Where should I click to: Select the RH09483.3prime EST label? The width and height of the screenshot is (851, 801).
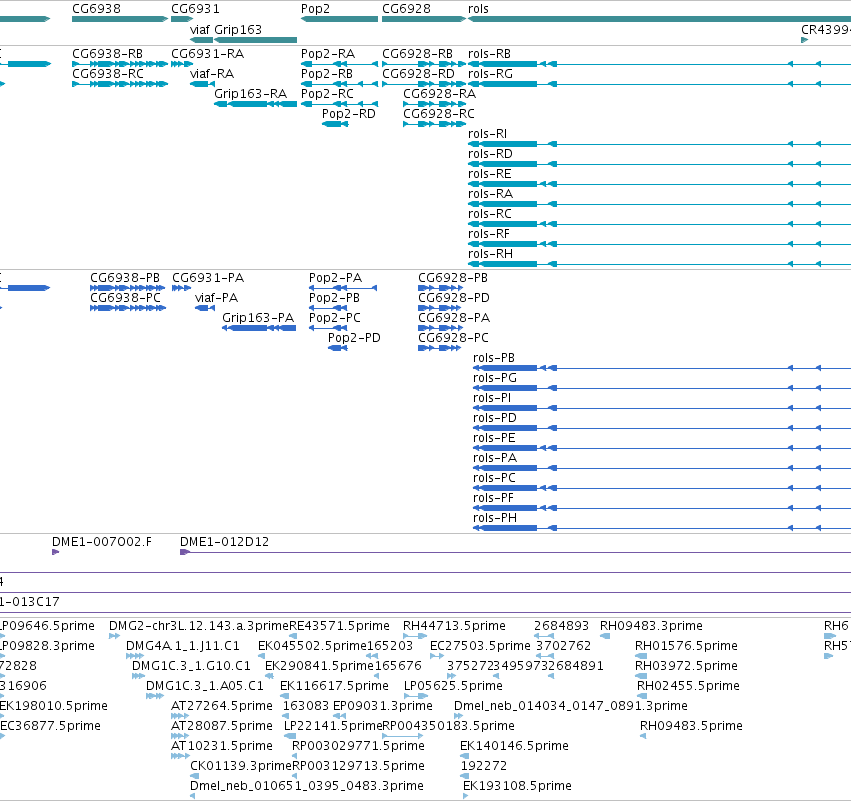point(651,626)
